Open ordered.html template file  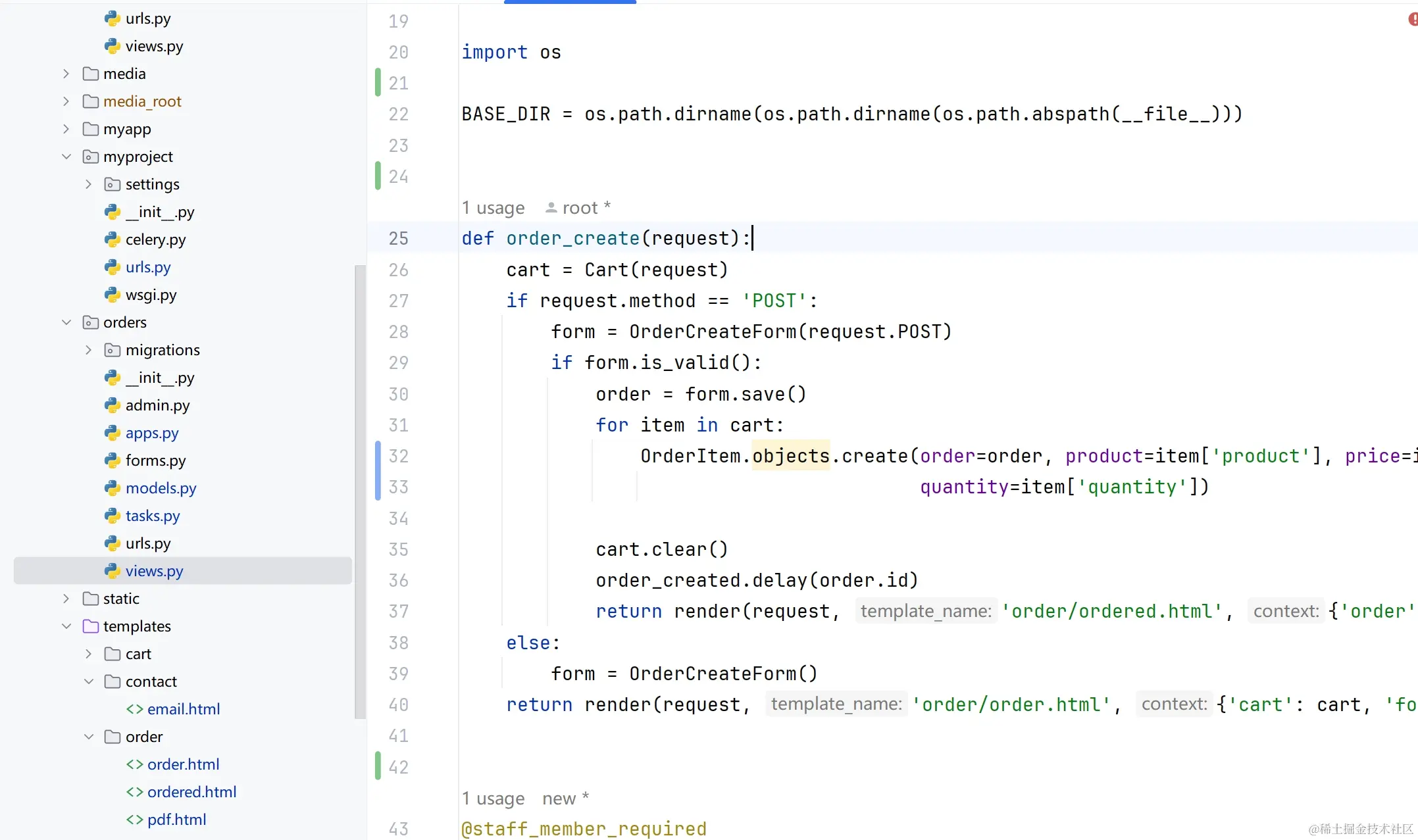tap(191, 792)
